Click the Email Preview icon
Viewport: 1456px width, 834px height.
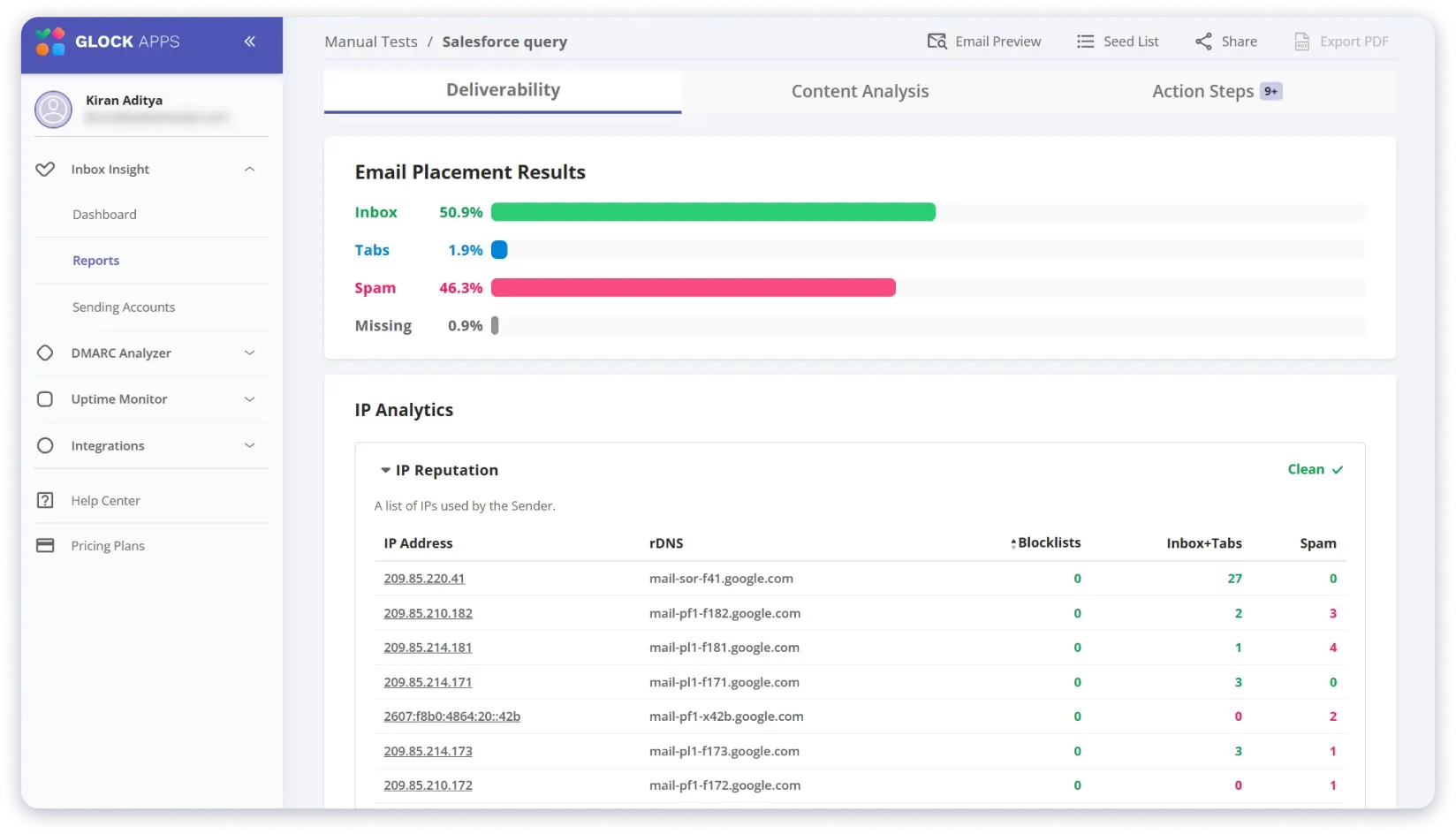point(937,42)
